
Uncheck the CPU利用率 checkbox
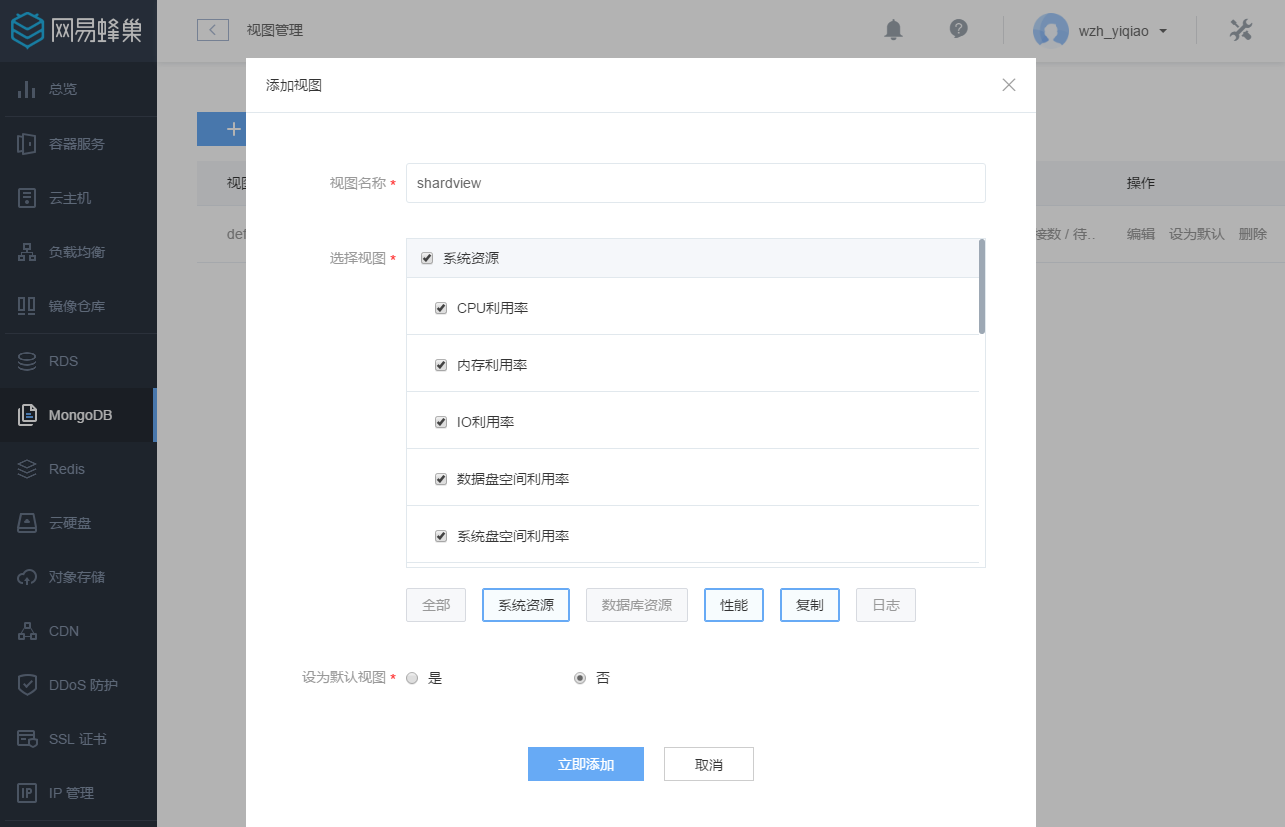(x=441, y=308)
